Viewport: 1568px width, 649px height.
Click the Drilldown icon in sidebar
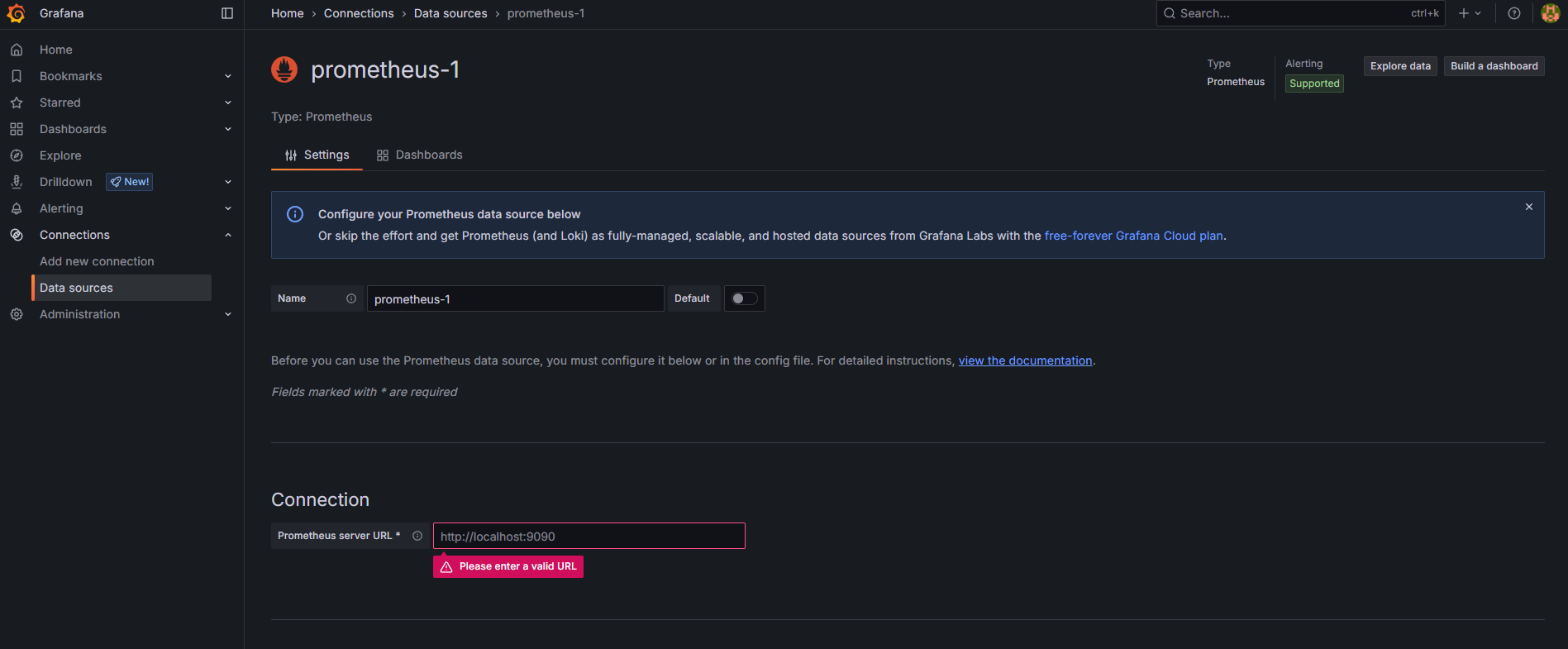pos(17,182)
